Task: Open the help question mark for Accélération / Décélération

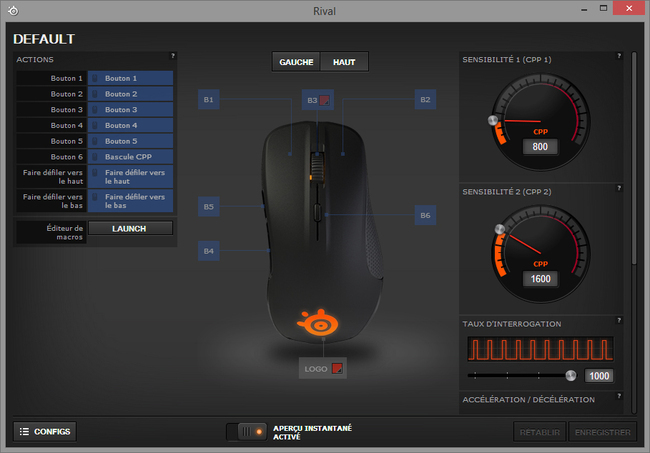Action: (x=619, y=396)
